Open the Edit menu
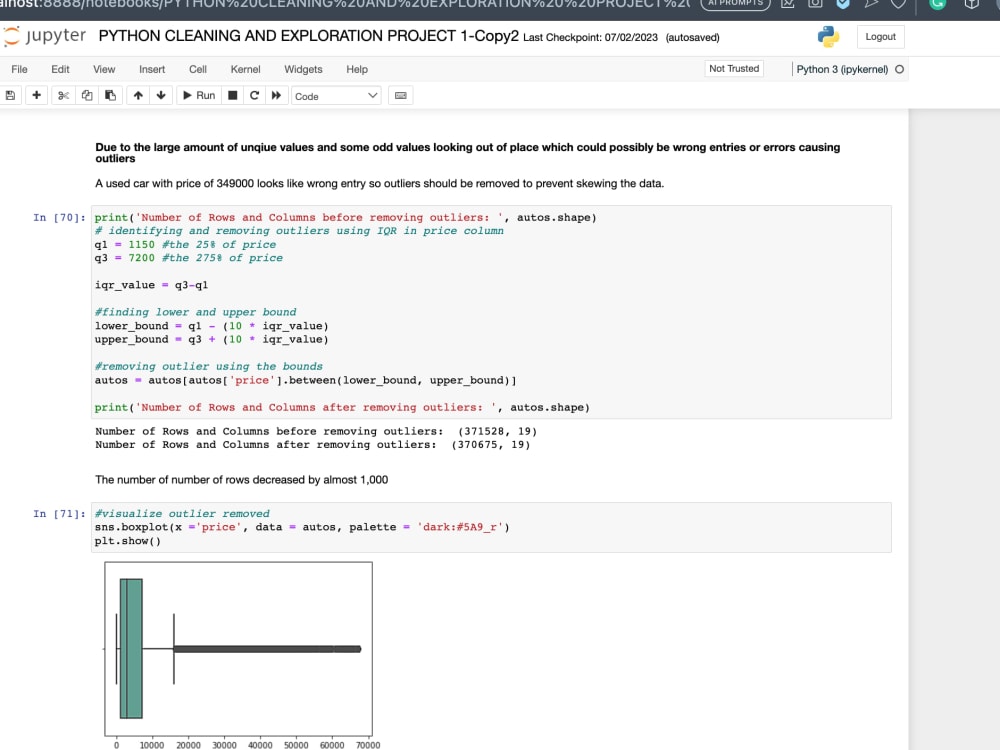 pos(61,69)
